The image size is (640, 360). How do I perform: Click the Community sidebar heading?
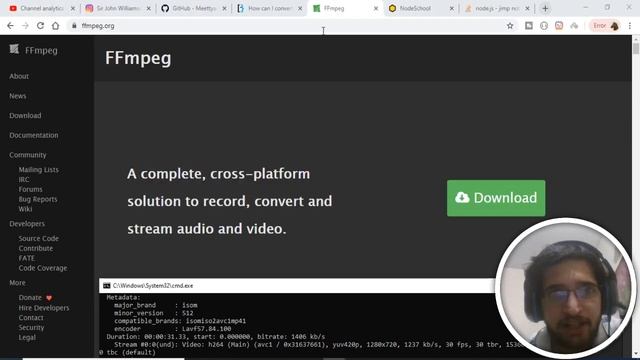click(28, 155)
